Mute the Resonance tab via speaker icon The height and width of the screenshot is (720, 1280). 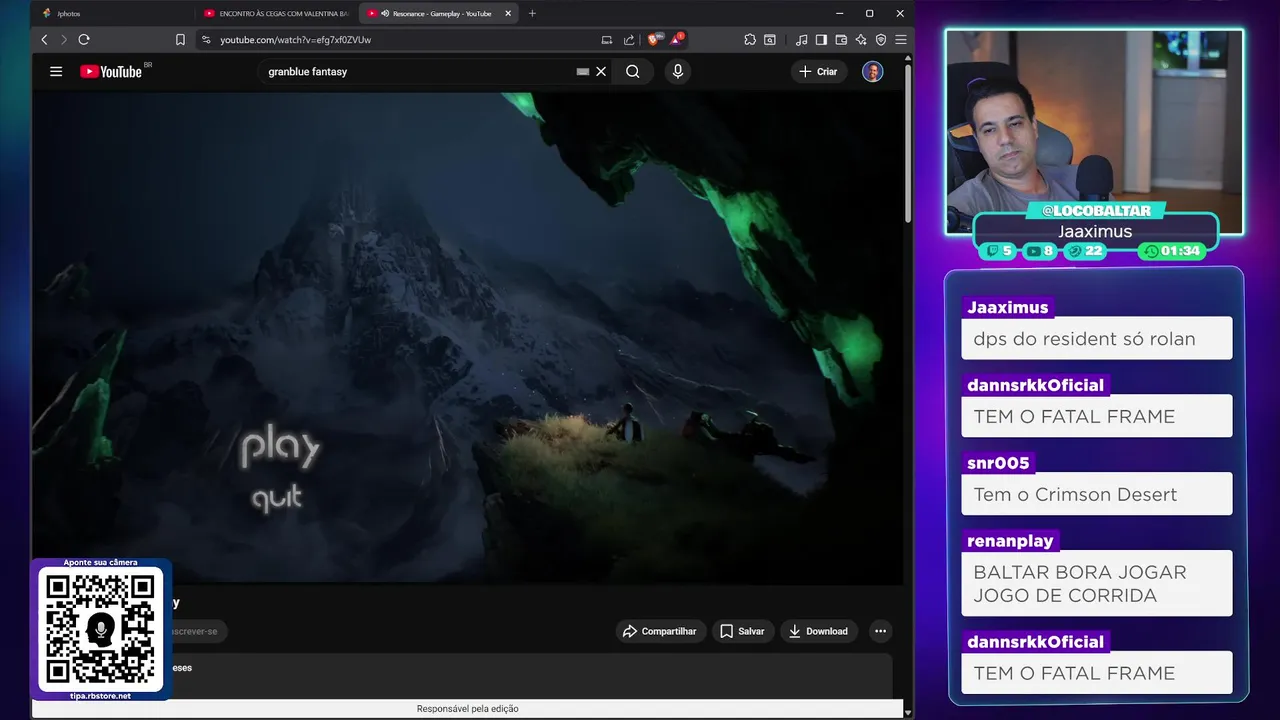pos(385,13)
